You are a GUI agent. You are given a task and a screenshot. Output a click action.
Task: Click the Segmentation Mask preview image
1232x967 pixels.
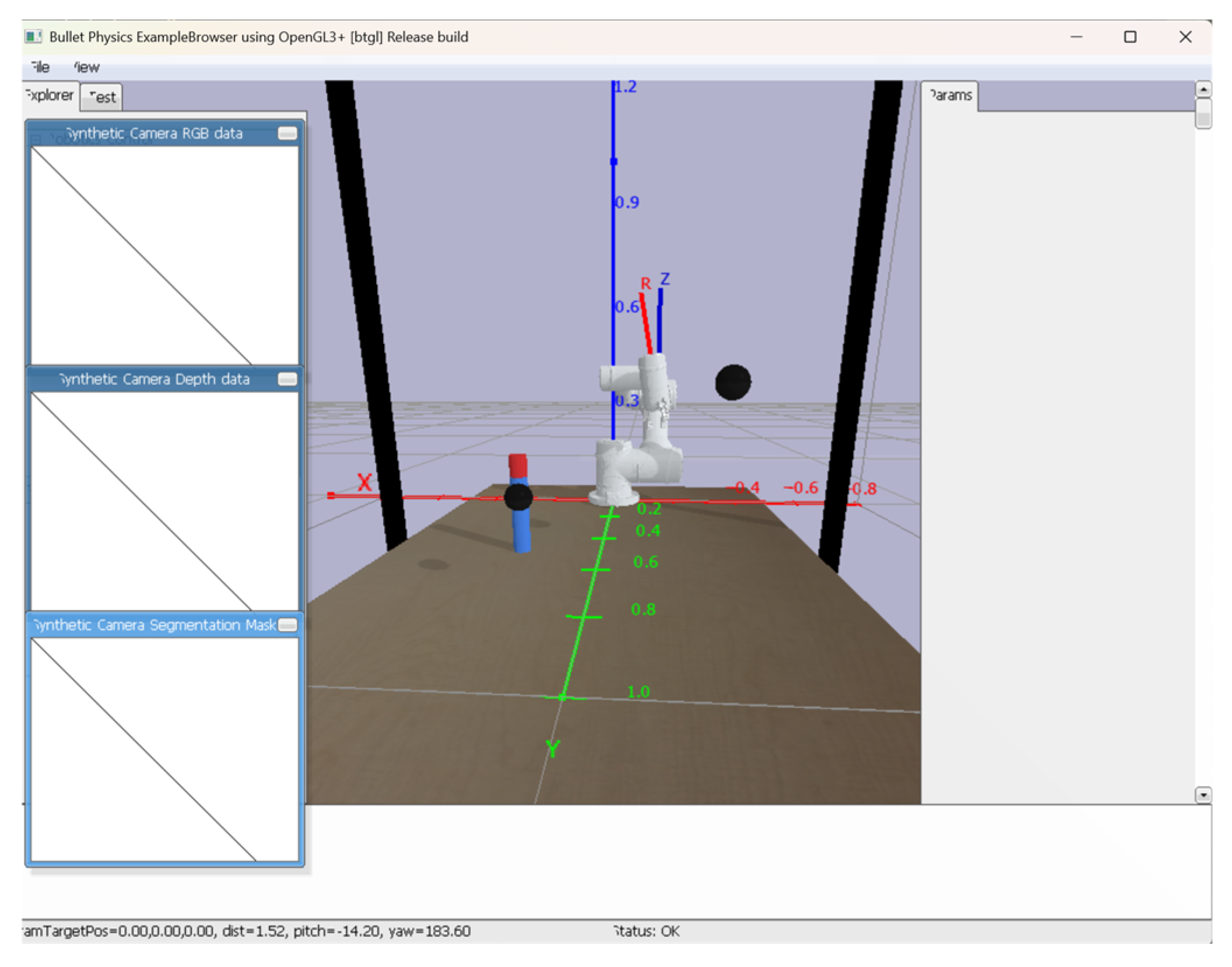pos(164,748)
